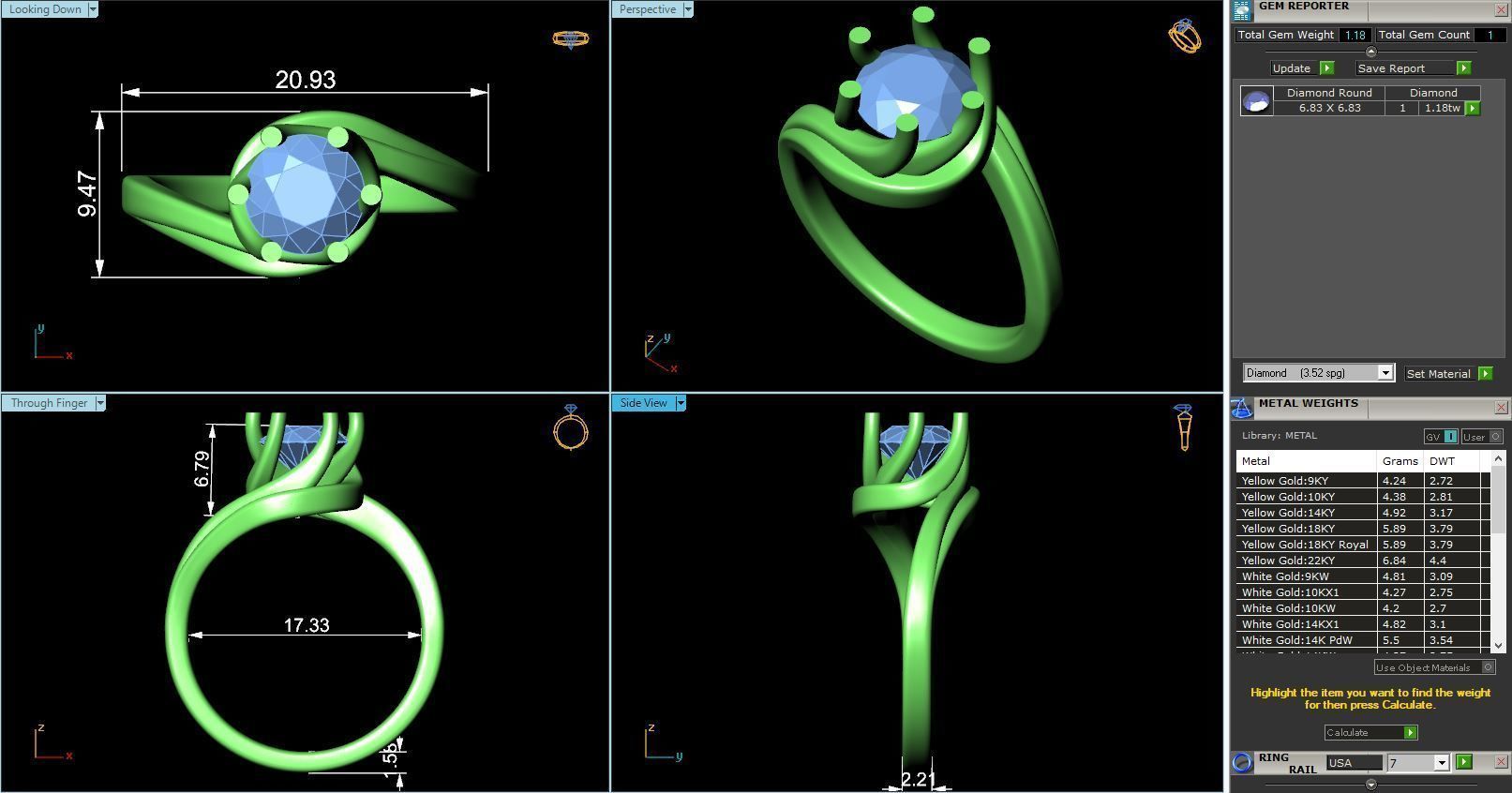Select the Perspective viewport tab
Image resolution: width=1512 pixels, height=793 pixels.
coord(647,9)
